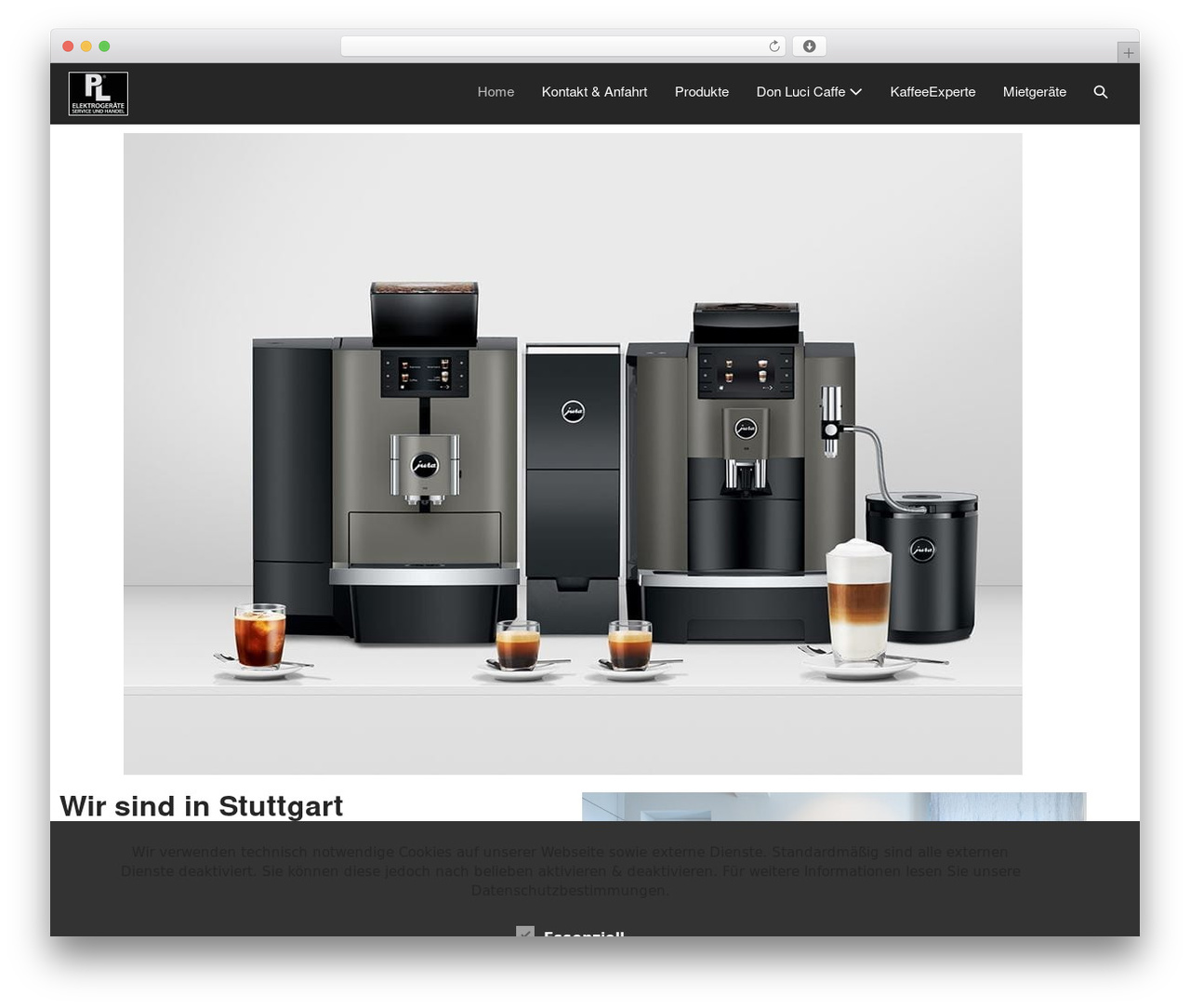Viewport: 1190px width, 1008px height.
Task: Close the window with the red button
Action: [x=68, y=46]
